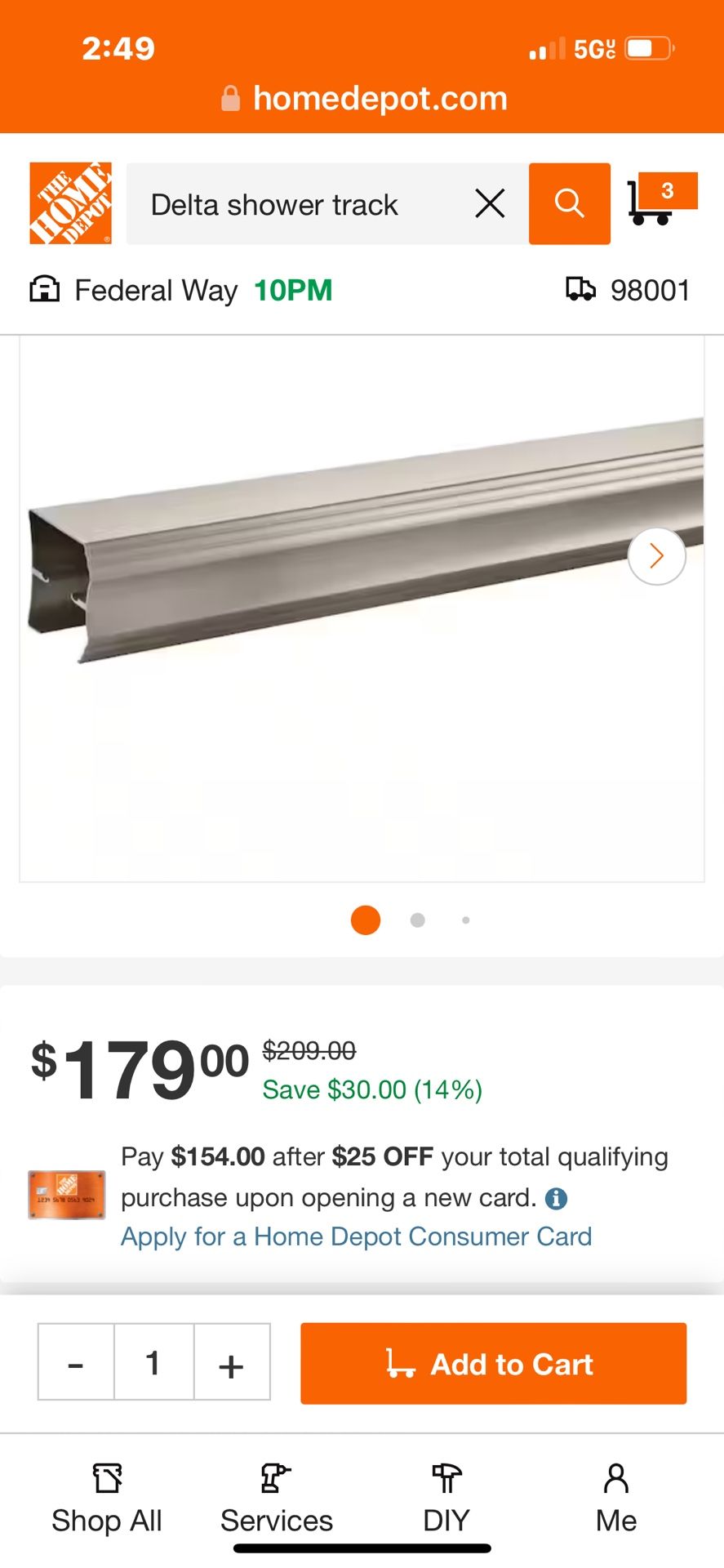Tap the Home Depot credit card image
Viewport: 724px width, 1568px height.
pyautogui.click(x=67, y=1195)
